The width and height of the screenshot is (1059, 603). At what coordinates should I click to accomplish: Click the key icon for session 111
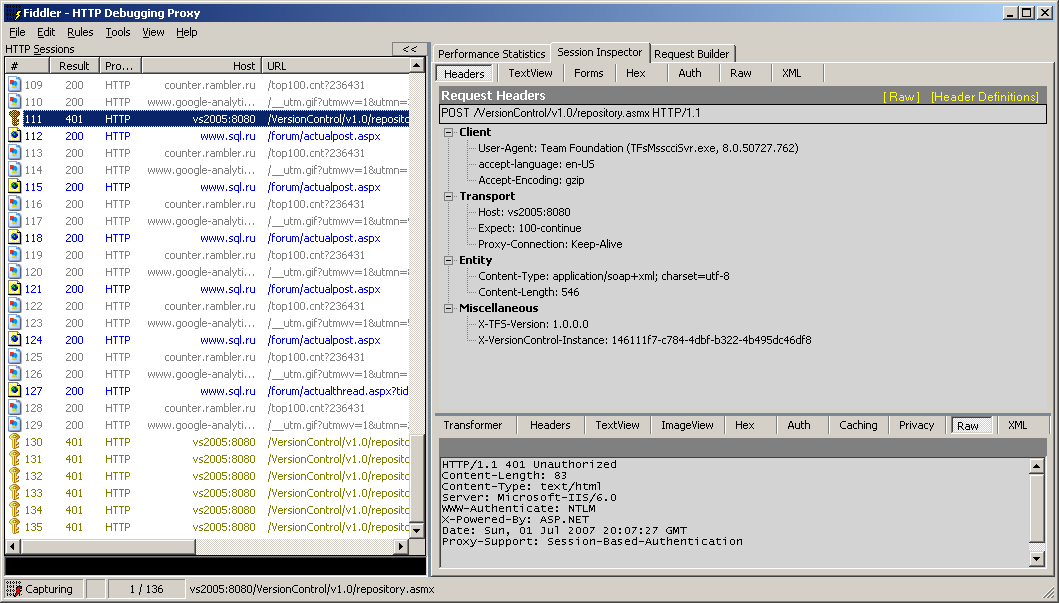coord(14,119)
